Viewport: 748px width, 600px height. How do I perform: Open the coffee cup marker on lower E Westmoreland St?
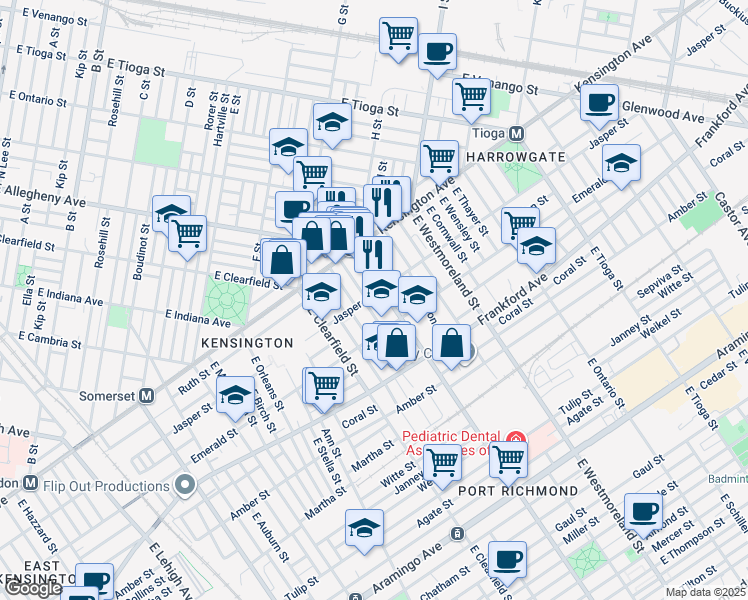click(x=644, y=512)
